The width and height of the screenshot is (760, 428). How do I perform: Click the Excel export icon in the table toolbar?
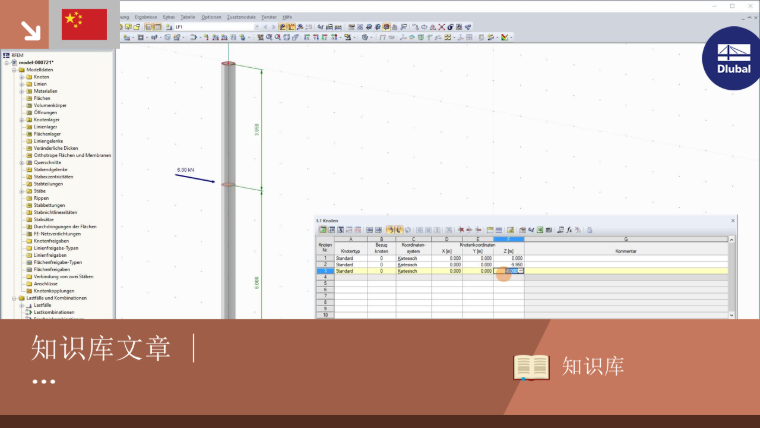pos(540,230)
